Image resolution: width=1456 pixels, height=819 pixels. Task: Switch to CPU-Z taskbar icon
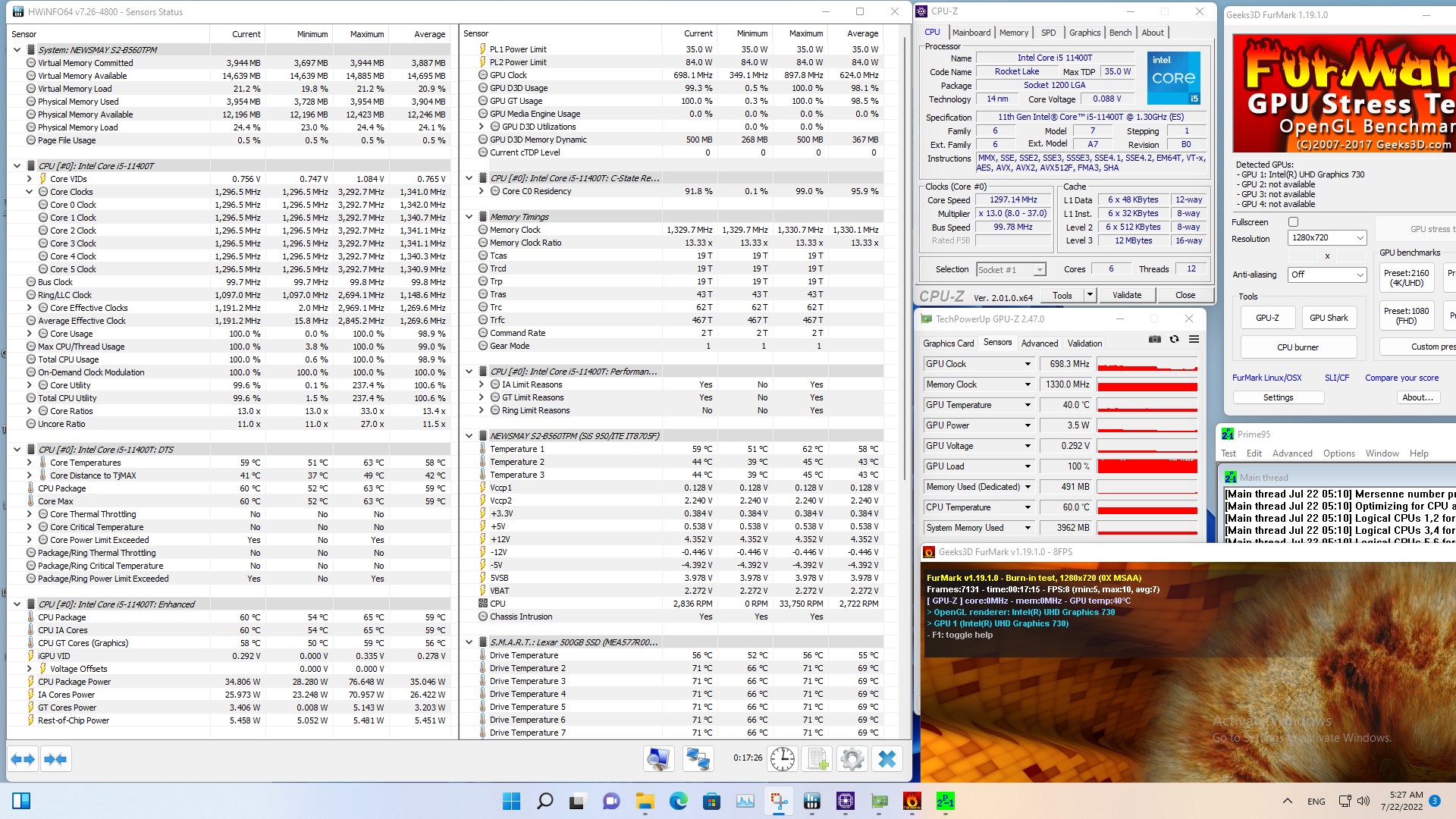(x=846, y=801)
